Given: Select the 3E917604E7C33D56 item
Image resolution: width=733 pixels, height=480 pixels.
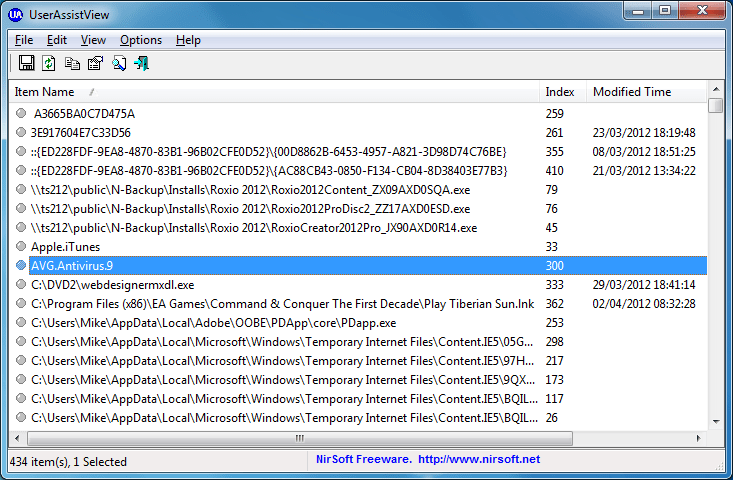Looking at the screenshot, I should [358, 133].
